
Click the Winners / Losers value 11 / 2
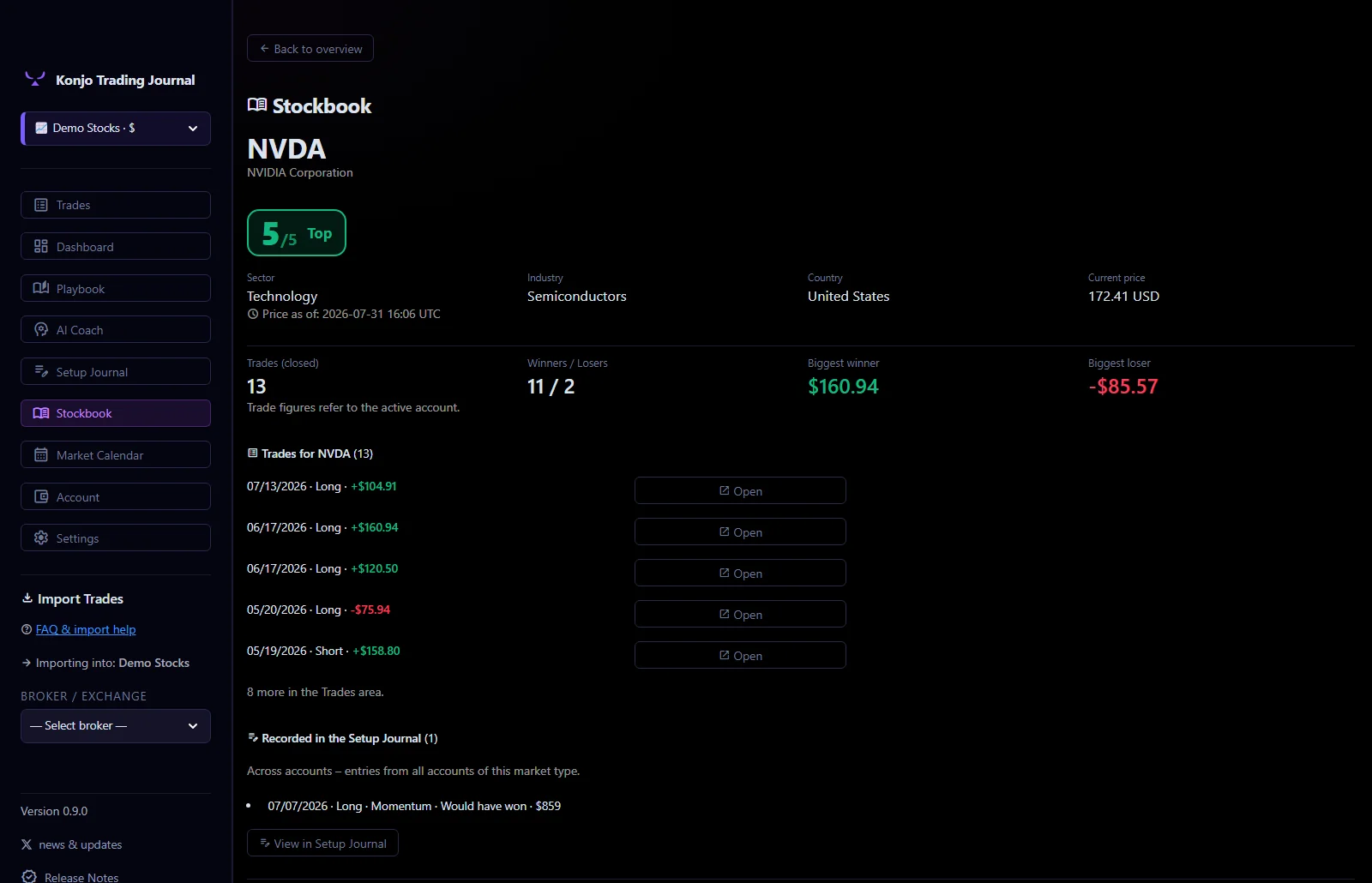tap(551, 387)
